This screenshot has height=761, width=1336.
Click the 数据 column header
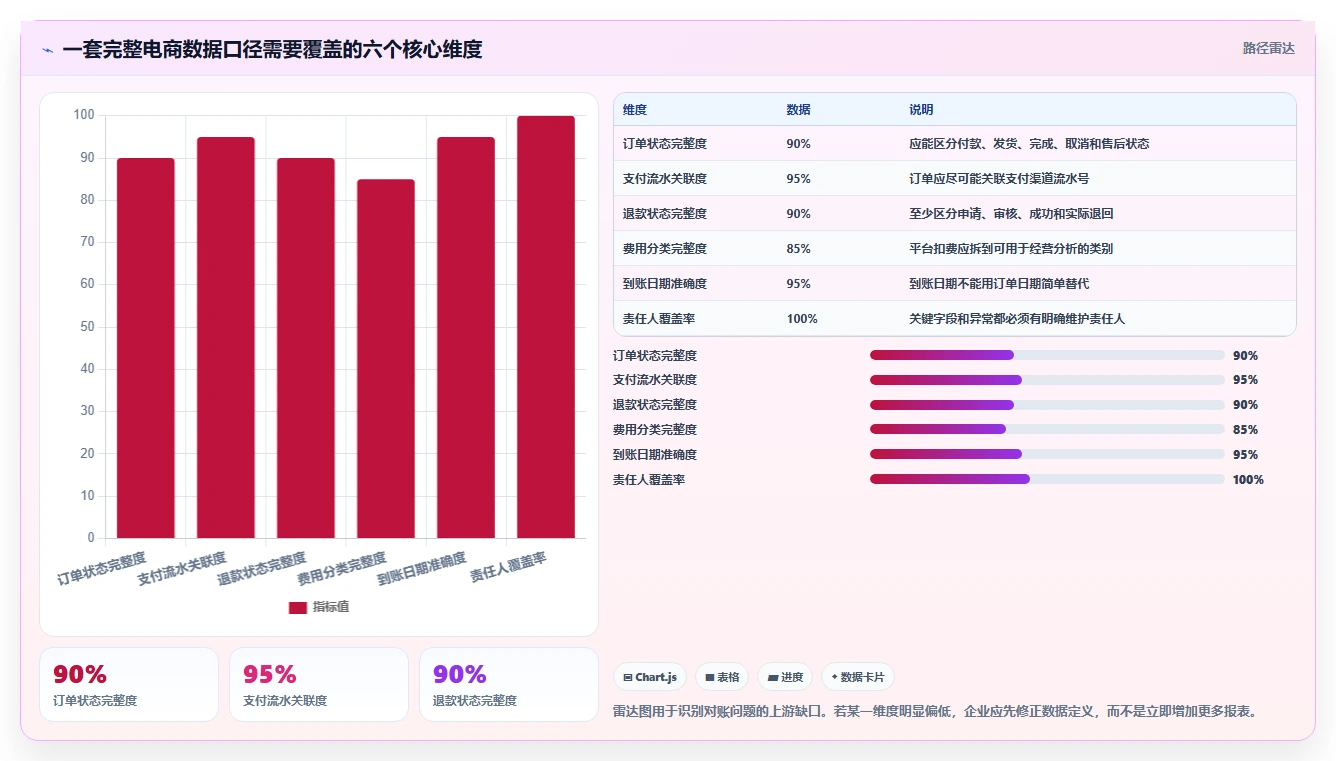pyautogui.click(x=798, y=109)
